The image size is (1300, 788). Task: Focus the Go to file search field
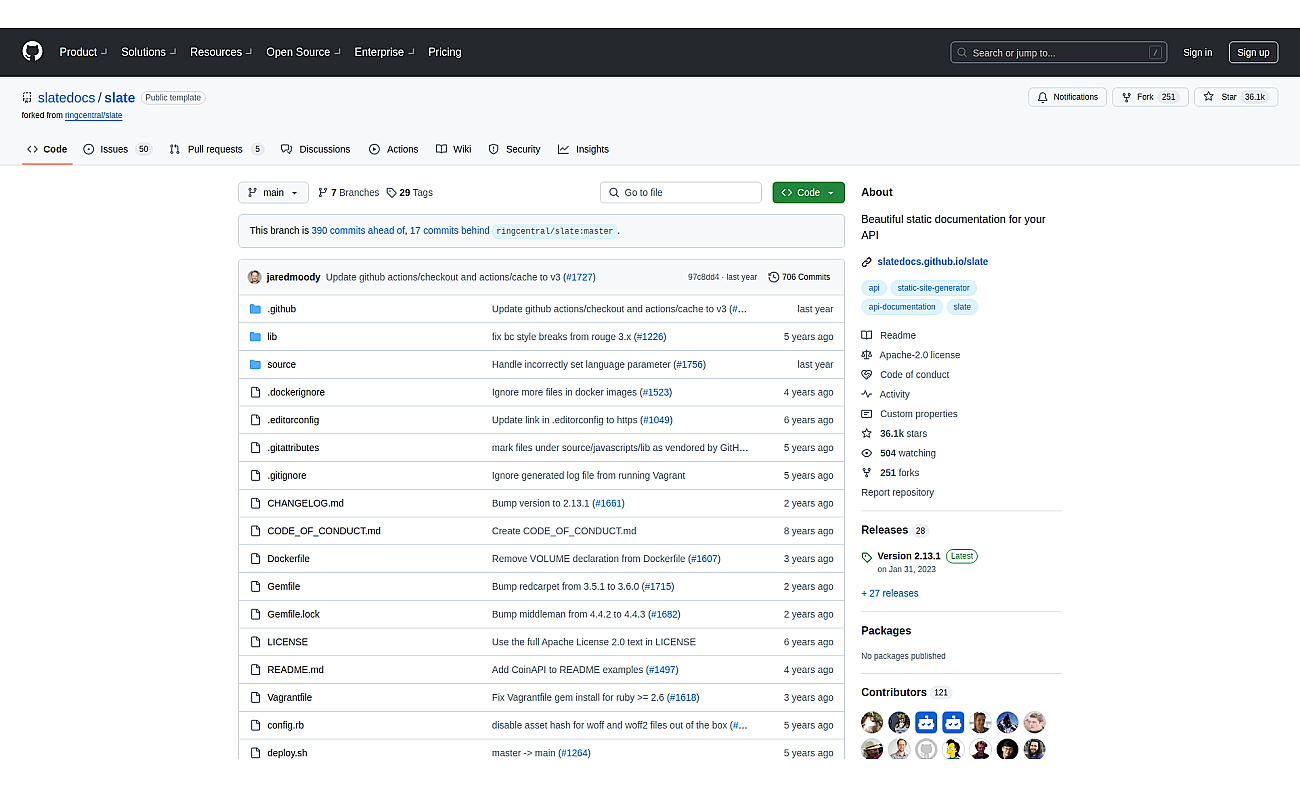tap(680, 192)
